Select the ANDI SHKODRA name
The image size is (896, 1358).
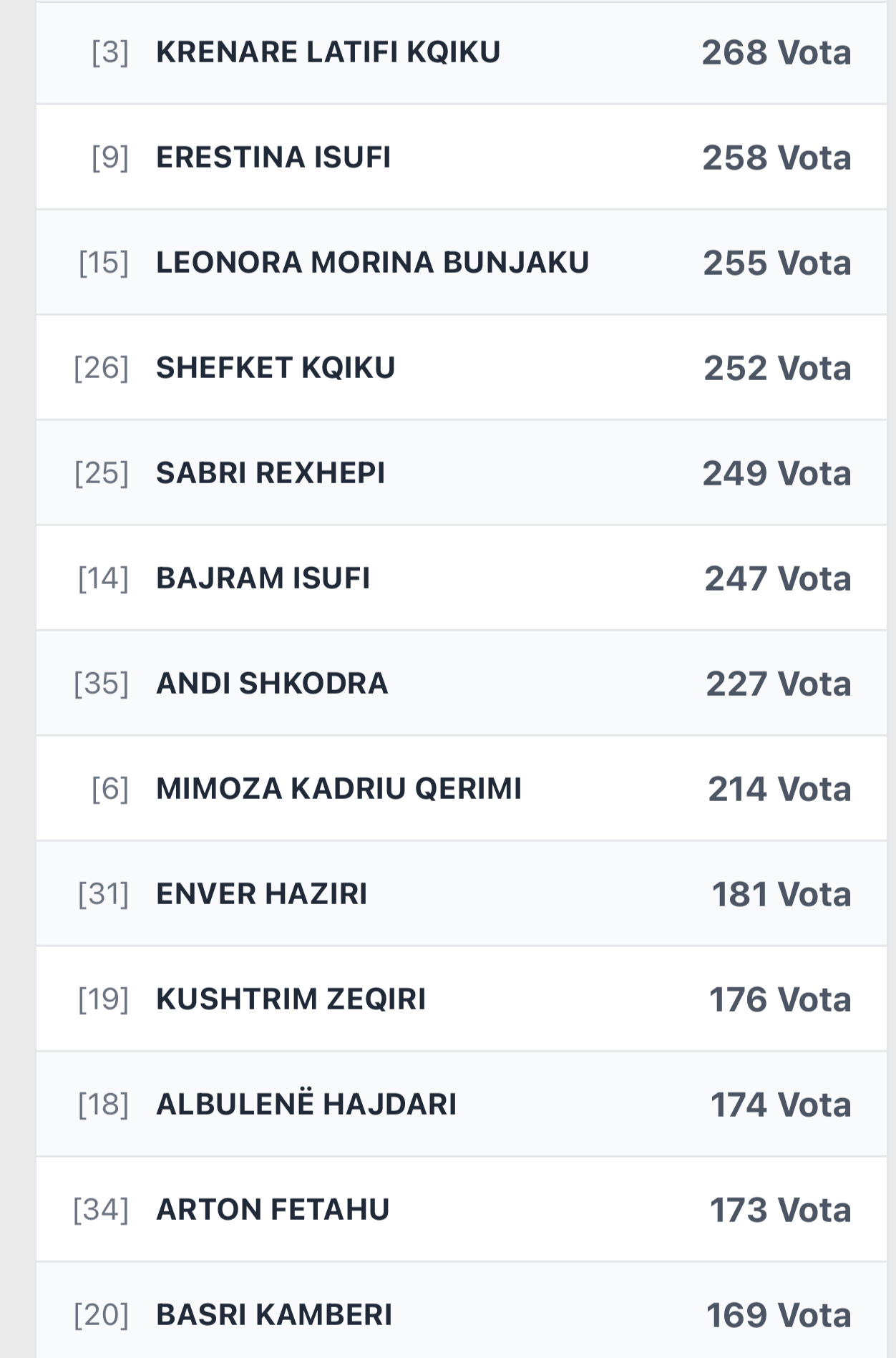click(272, 684)
